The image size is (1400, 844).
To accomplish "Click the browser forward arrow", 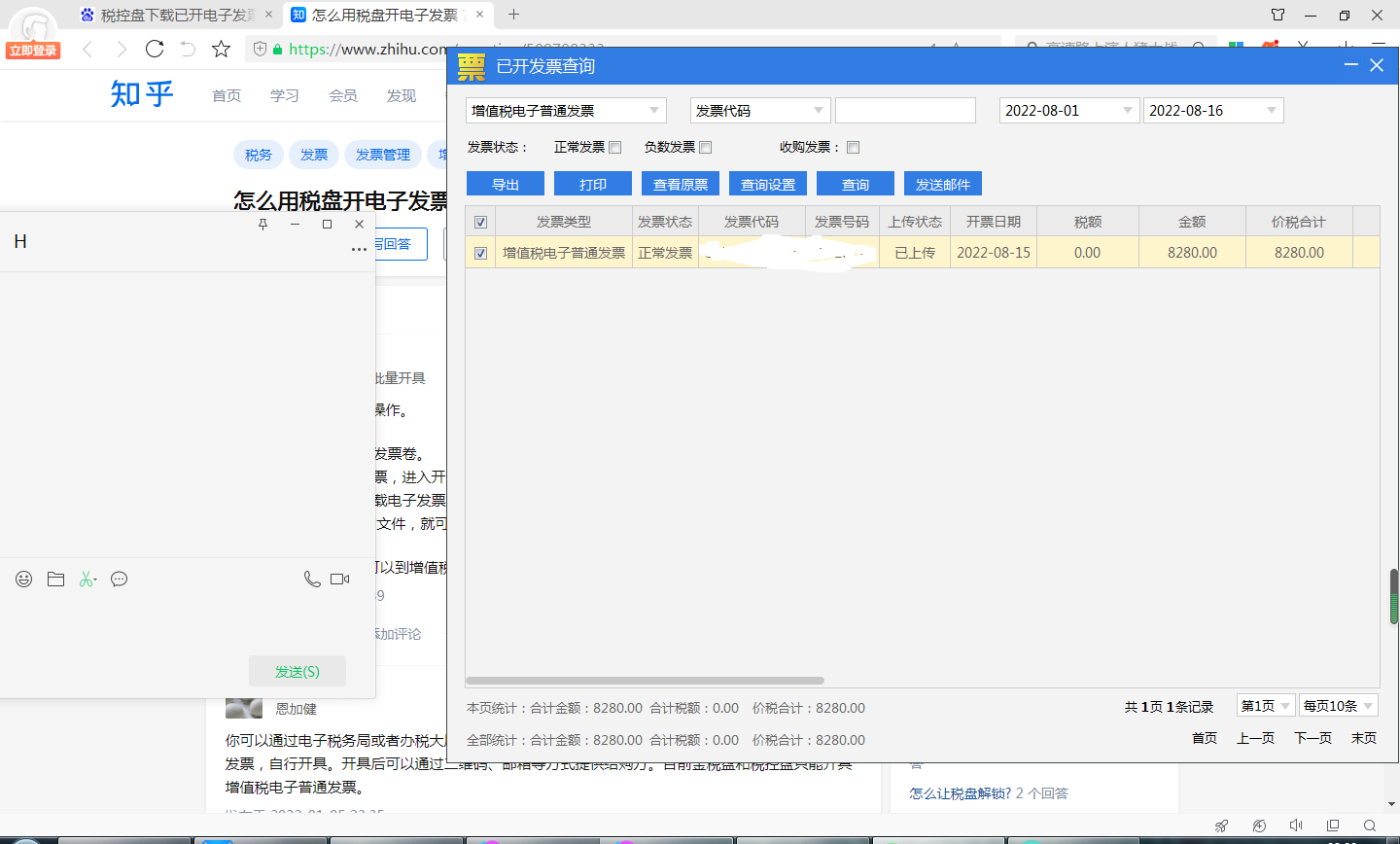I will [x=122, y=50].
